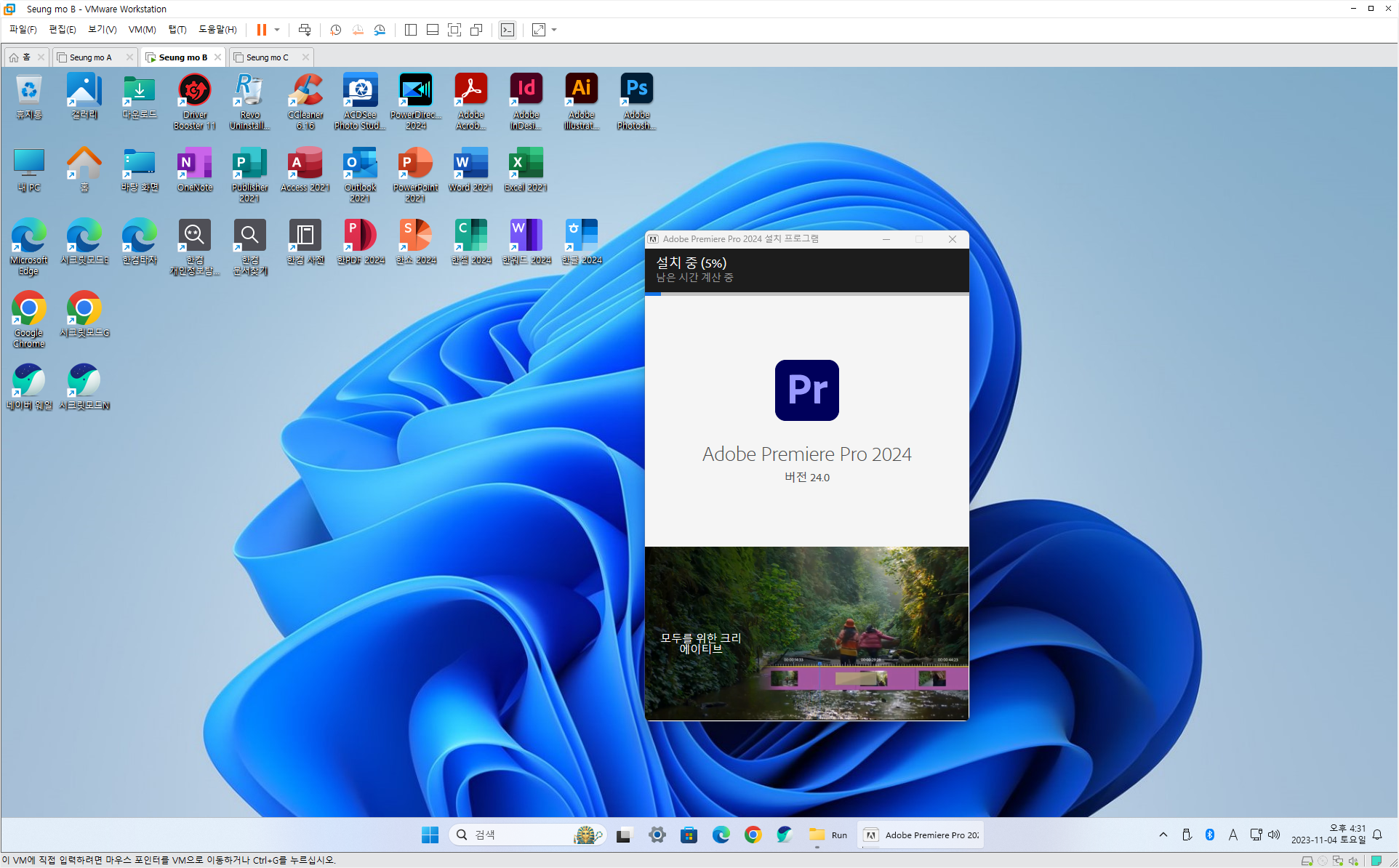Toggle Unity mode icon
This screenshot has height=868, width=1399.
click(476, 30)
